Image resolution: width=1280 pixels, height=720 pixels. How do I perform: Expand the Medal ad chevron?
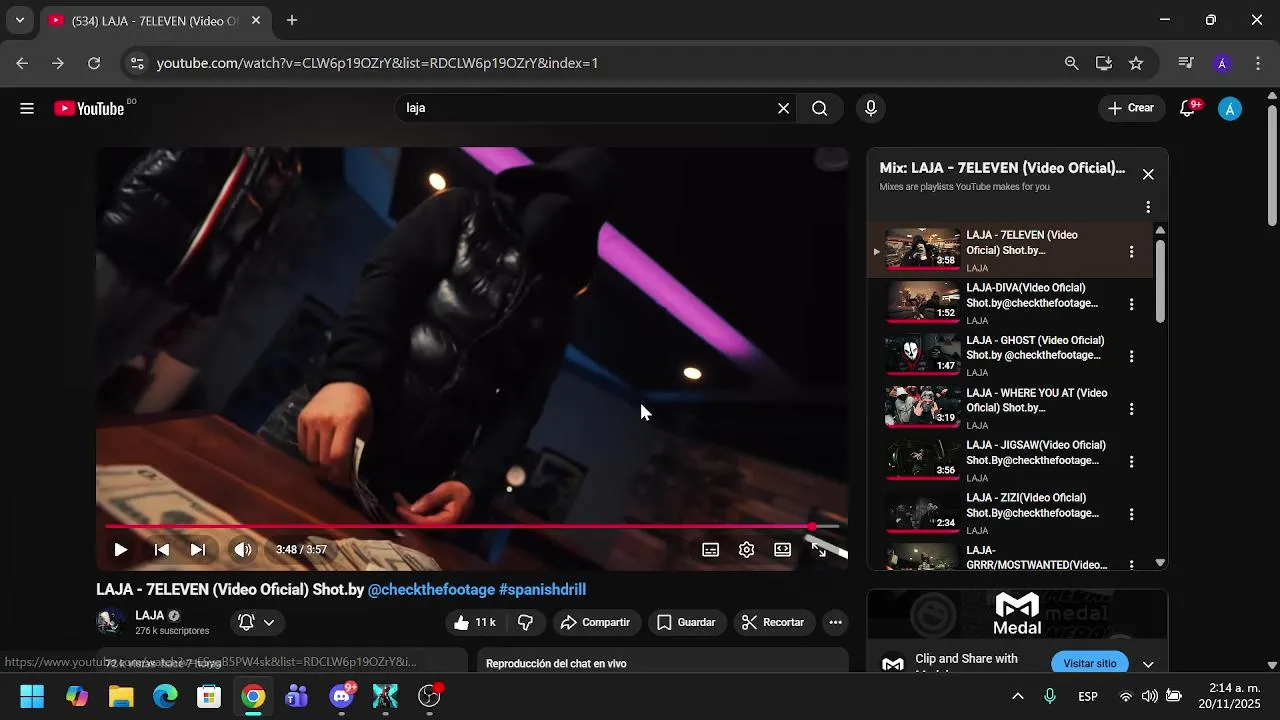coord(1148,664)
